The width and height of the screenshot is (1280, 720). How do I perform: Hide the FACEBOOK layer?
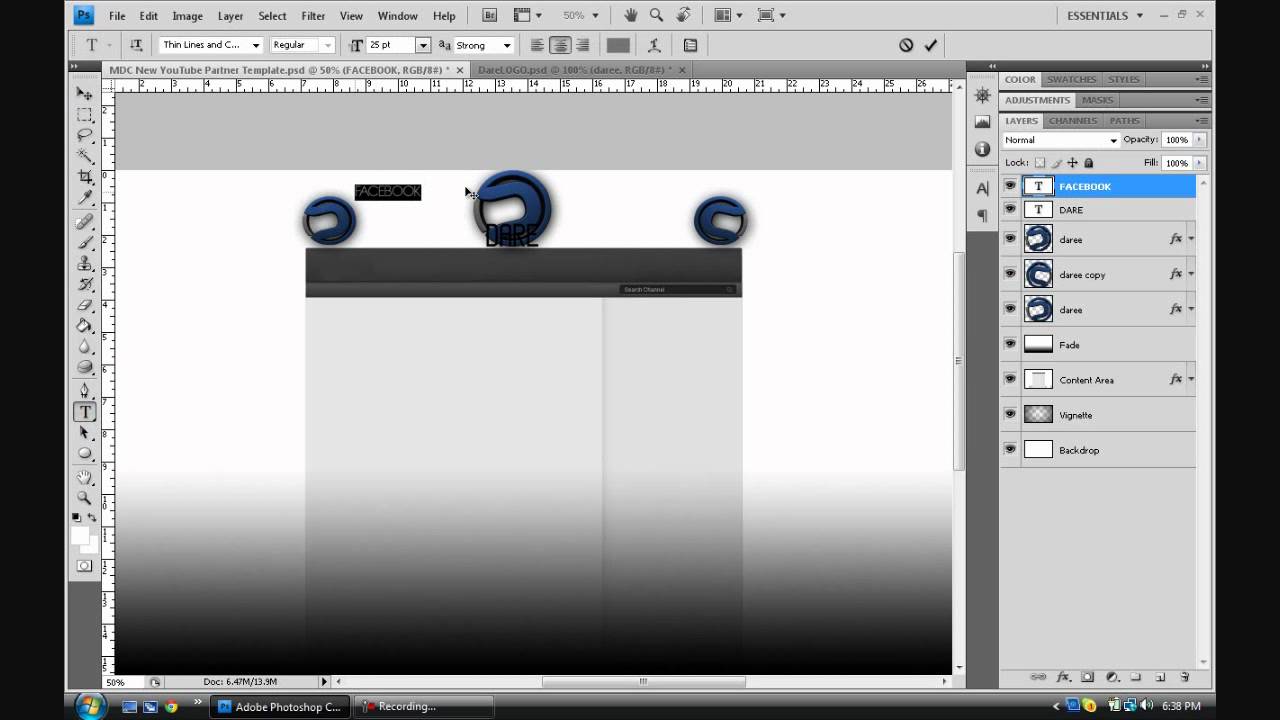[1010, 186]
